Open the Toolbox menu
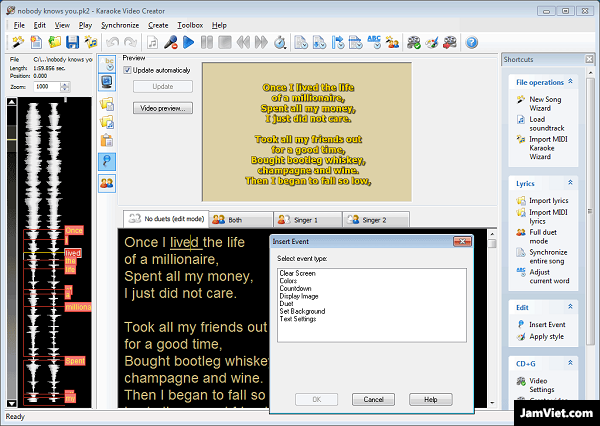The height and width of the screenshot is (426, 600). point(190,25)
